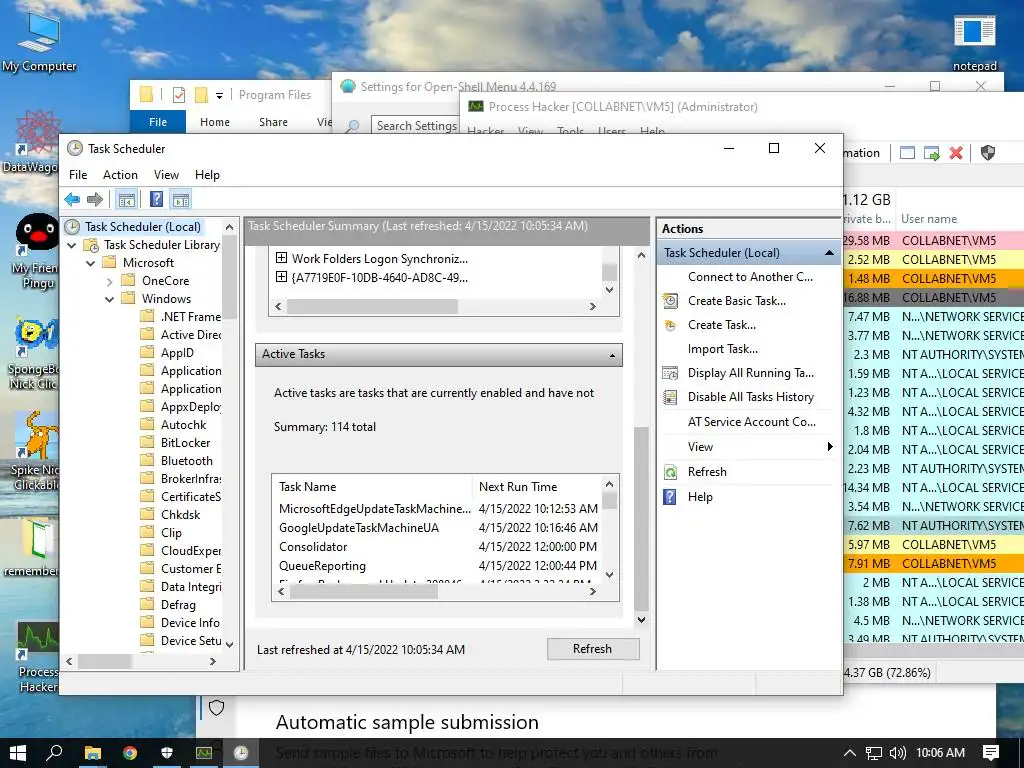Click the Task Name column header

coord(372,487)
